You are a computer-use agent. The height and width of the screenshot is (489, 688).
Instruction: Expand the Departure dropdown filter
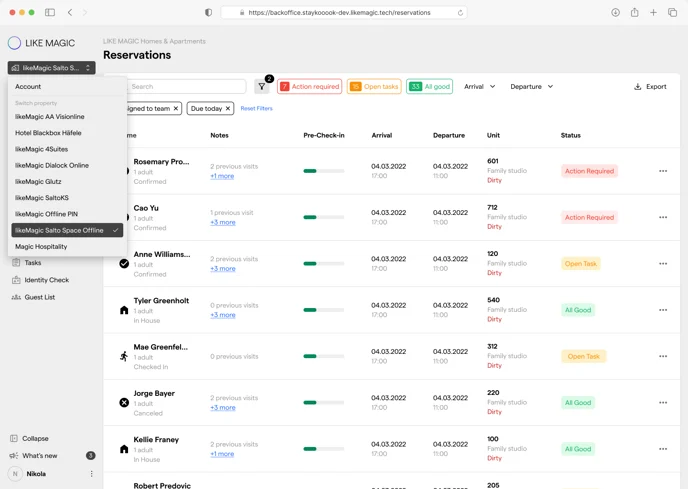[x=531, y=86]
